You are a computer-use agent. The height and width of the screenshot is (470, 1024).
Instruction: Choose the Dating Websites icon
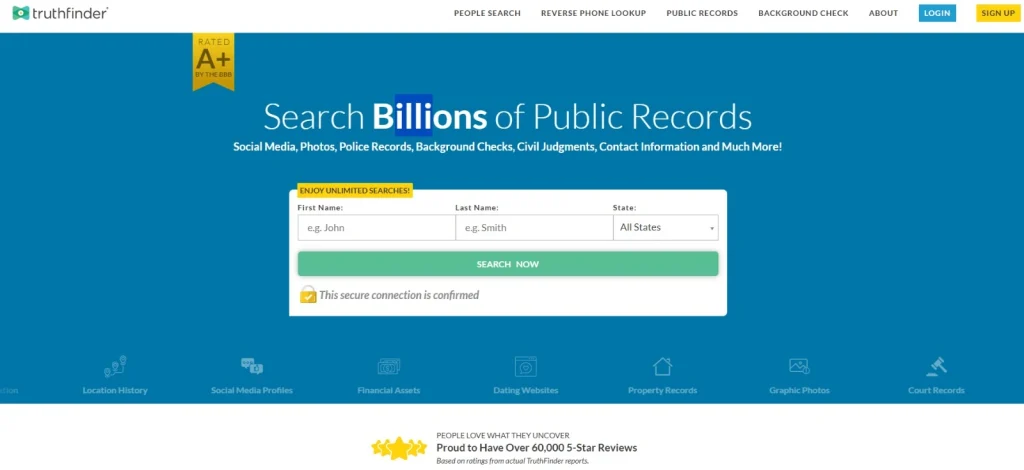point(526,367)
